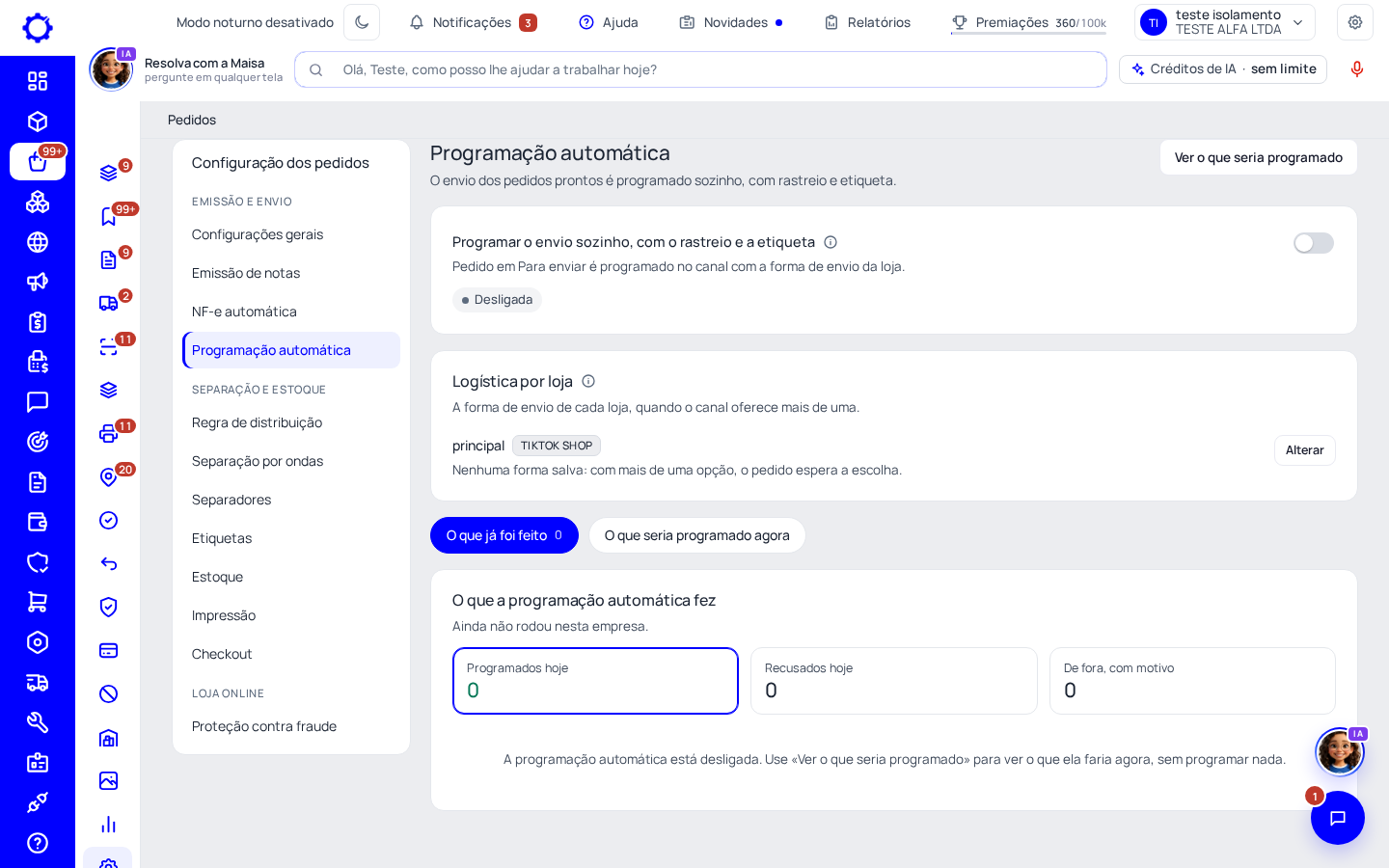Select Recusados hoje card
Viewport: 1389px width, 868px height.
click(x=894, y=681)
